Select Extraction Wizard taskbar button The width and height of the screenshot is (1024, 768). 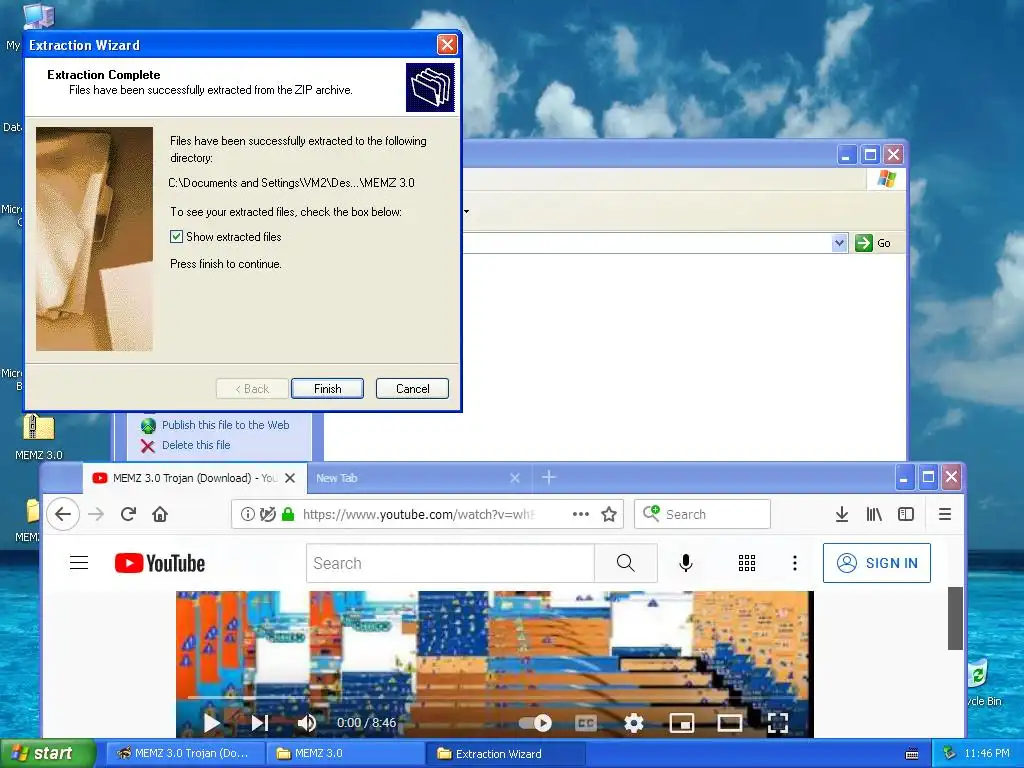(x=507, y=754)
